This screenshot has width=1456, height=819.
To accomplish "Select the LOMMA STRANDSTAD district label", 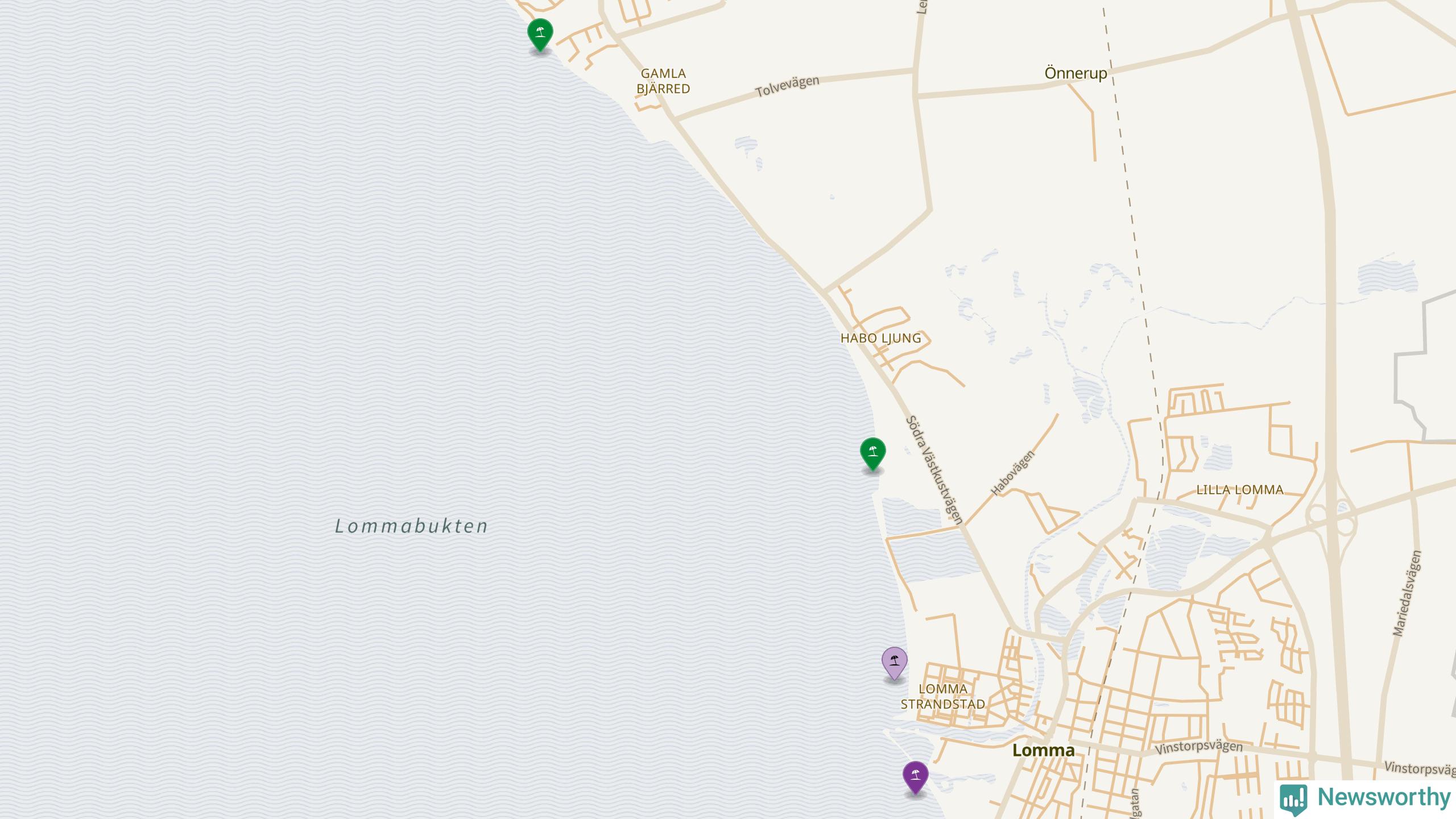I will [x=942, y=696].
